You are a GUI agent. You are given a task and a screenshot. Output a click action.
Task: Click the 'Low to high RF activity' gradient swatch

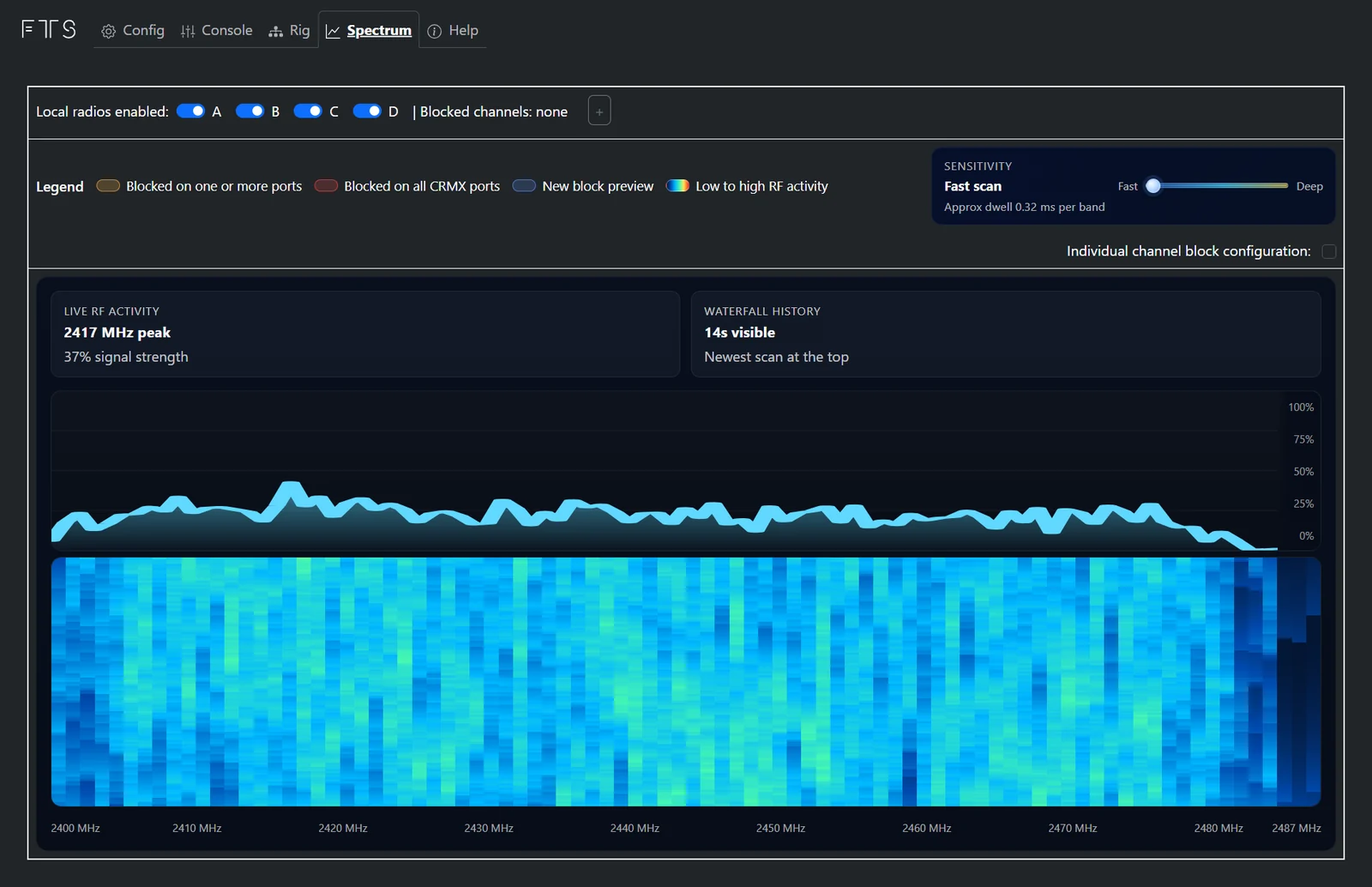click(x=677, y=185)
